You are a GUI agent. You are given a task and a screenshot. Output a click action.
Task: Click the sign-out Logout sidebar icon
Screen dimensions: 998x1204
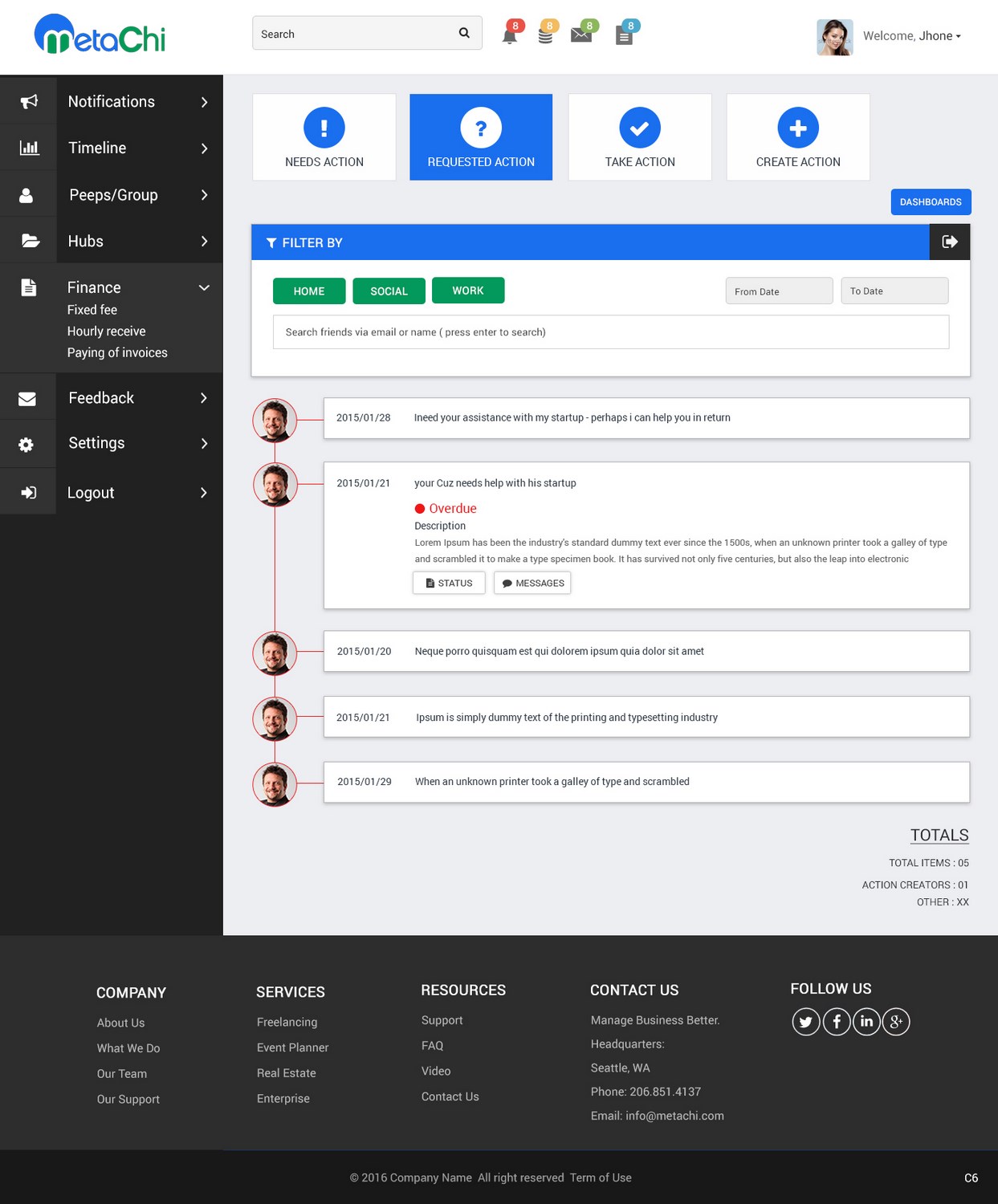29,492
